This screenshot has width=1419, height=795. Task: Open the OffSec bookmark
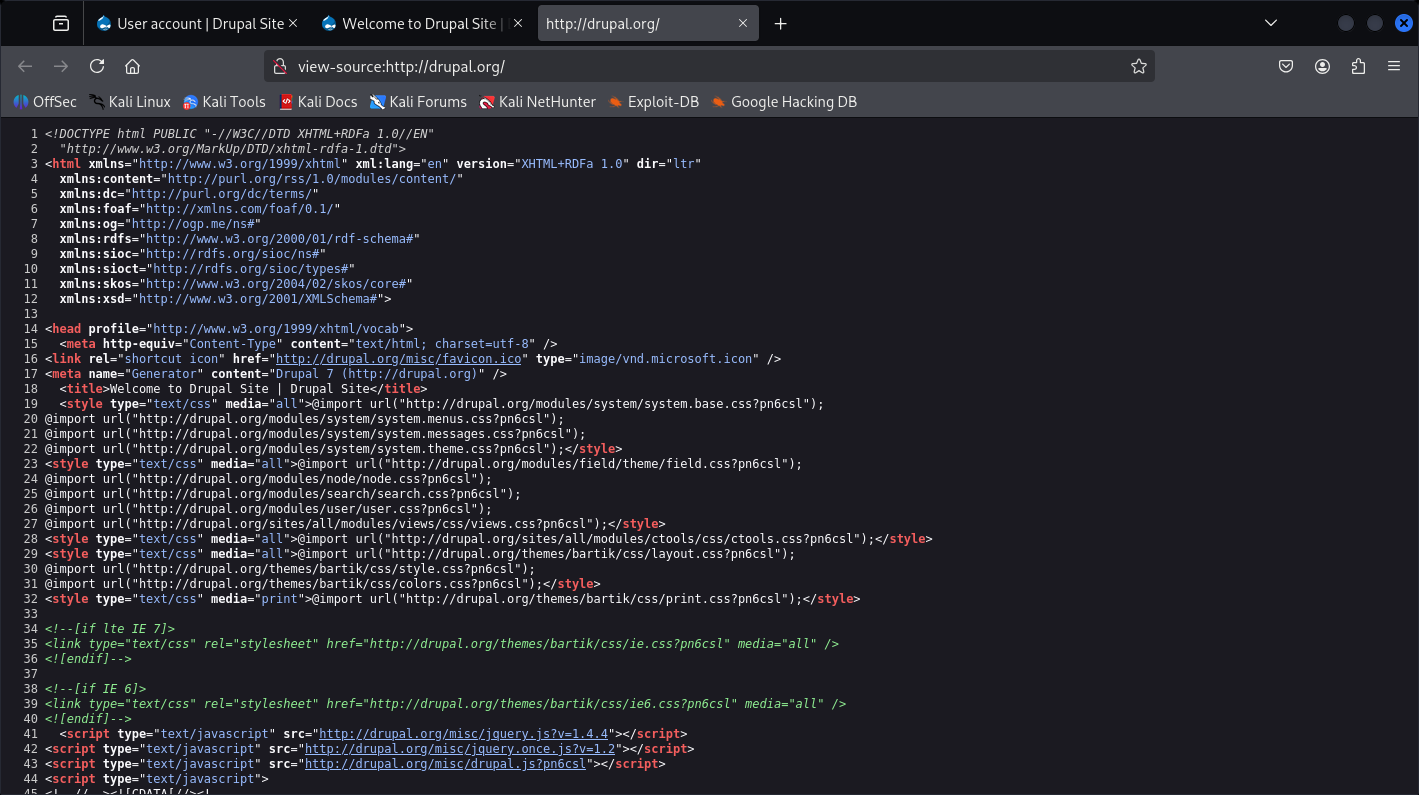point(45,101)
